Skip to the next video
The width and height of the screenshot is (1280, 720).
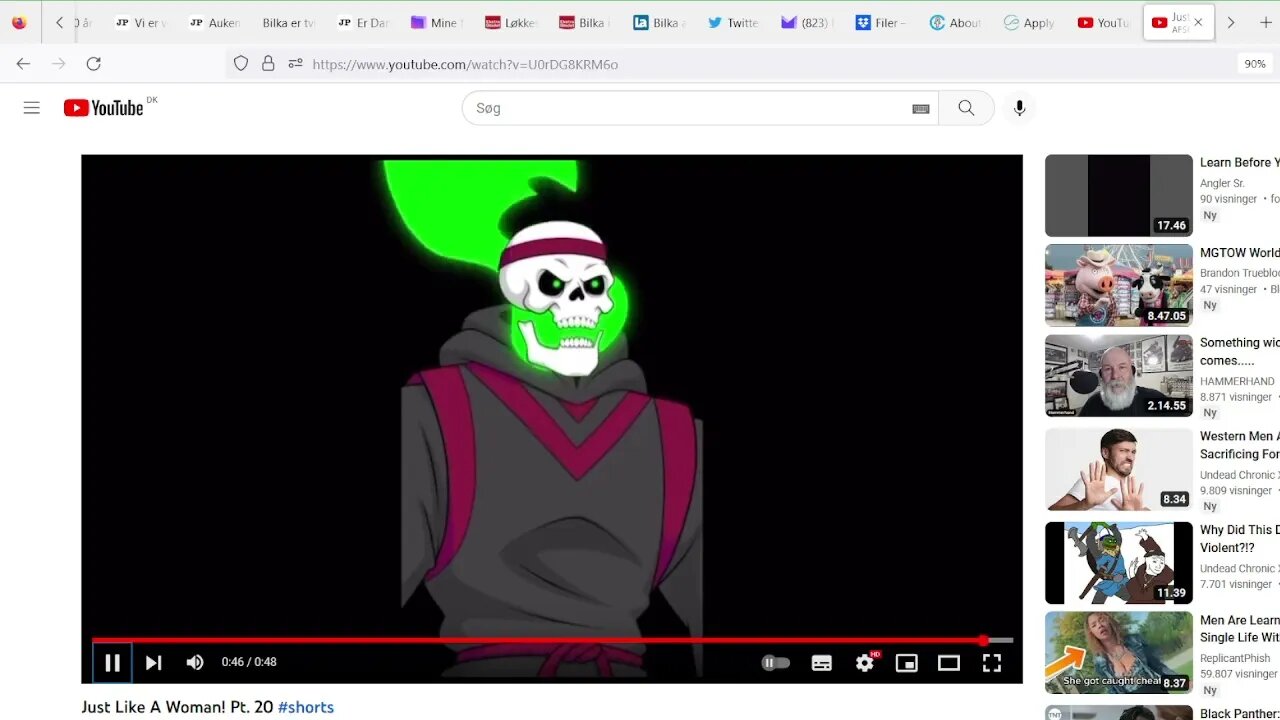coord(153,662)
